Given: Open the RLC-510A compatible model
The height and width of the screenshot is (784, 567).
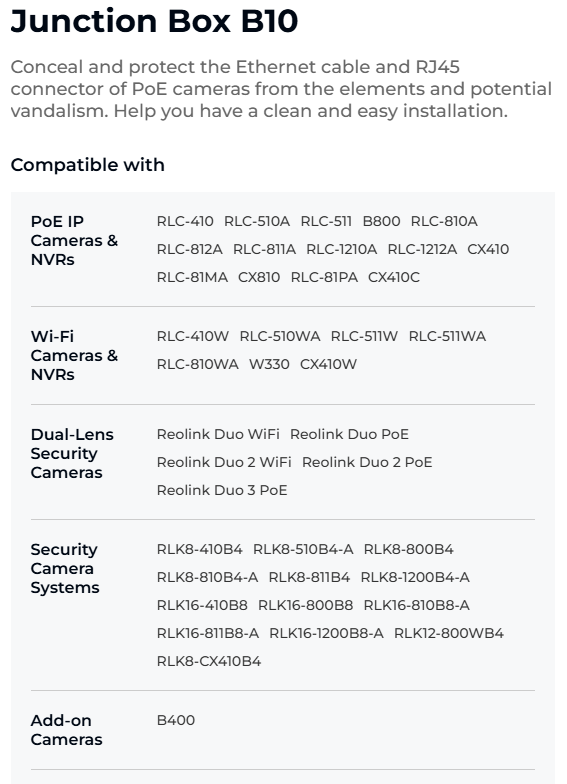Looking at the screenshot, I should tap(256, 221).
